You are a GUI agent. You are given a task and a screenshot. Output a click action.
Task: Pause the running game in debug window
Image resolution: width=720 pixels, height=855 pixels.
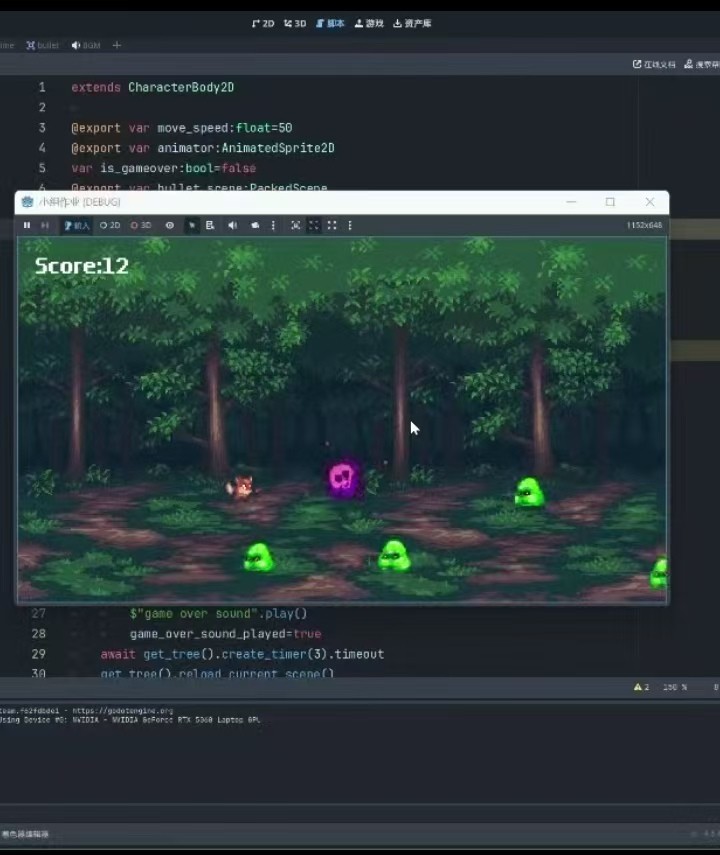pyautogui.click(x=27, y=226)
